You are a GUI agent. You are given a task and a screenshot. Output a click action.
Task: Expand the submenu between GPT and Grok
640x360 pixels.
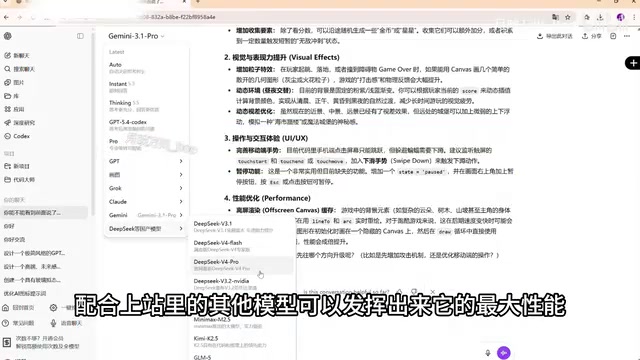tap(146, 175)
